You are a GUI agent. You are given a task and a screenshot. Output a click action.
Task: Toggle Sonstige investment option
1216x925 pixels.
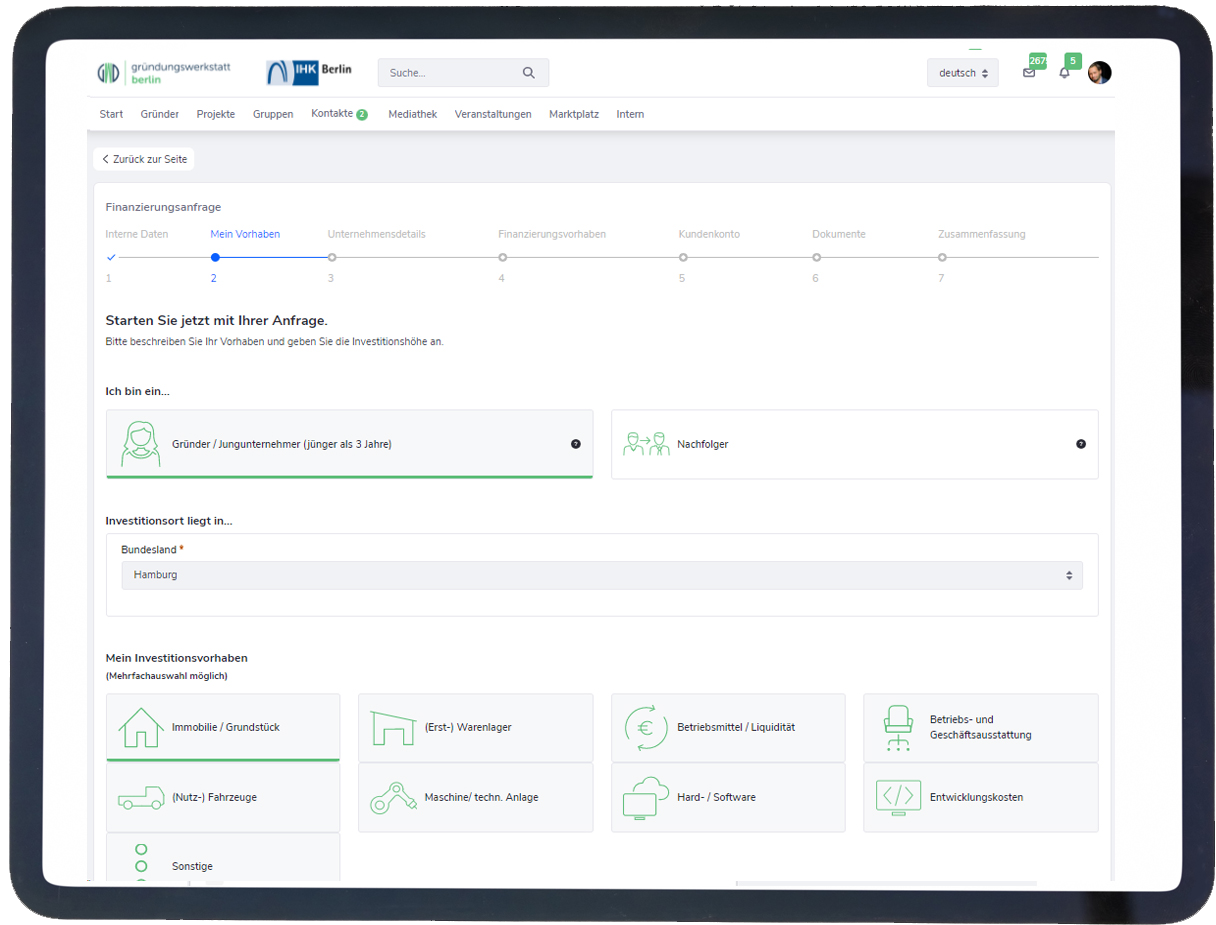point(223,858)
